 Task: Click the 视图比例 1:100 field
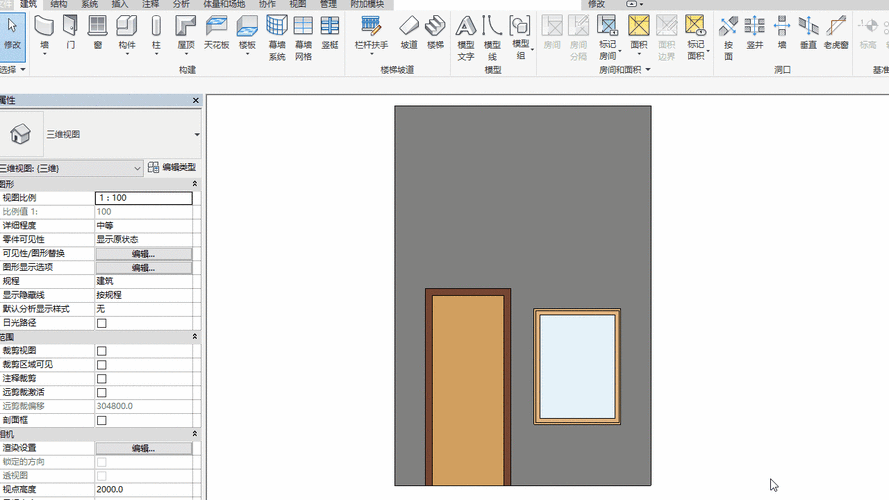(143, 198)
